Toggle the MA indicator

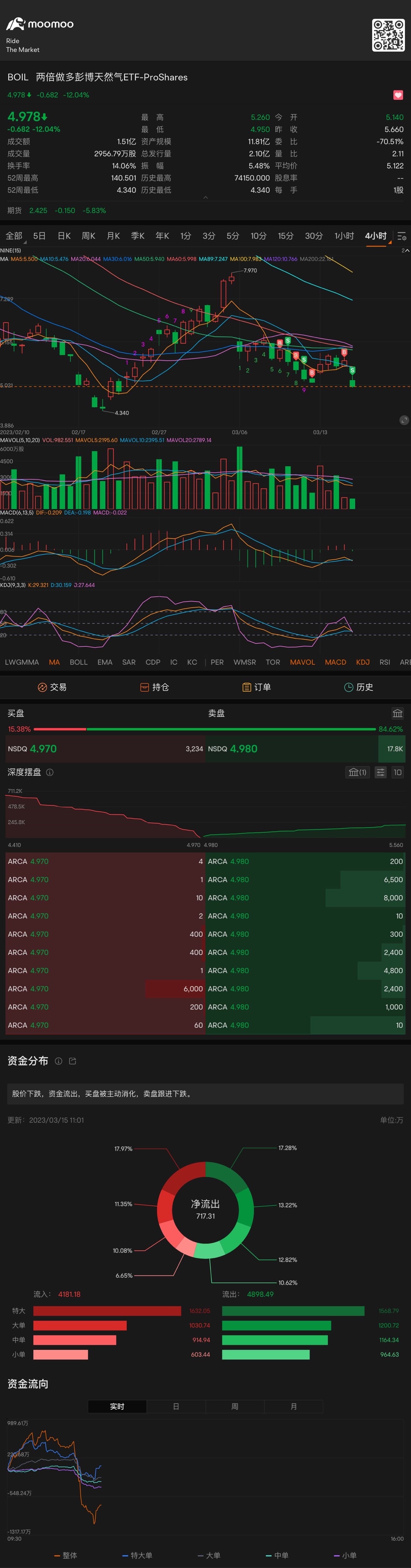(x=54, y=662)
